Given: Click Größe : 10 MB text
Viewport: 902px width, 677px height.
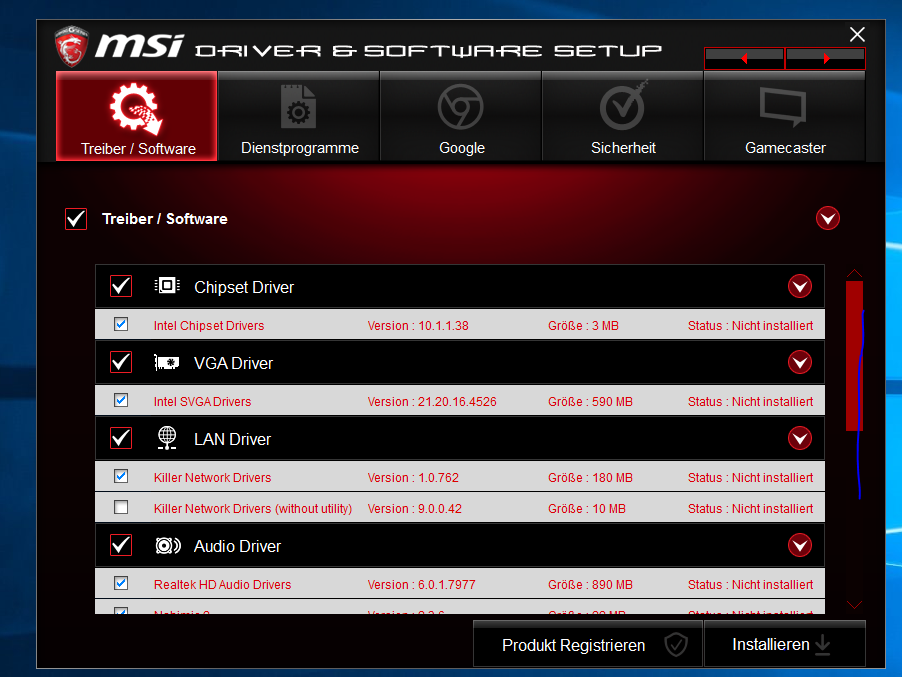Looking at the screenshot, I should tap(587, 508).
